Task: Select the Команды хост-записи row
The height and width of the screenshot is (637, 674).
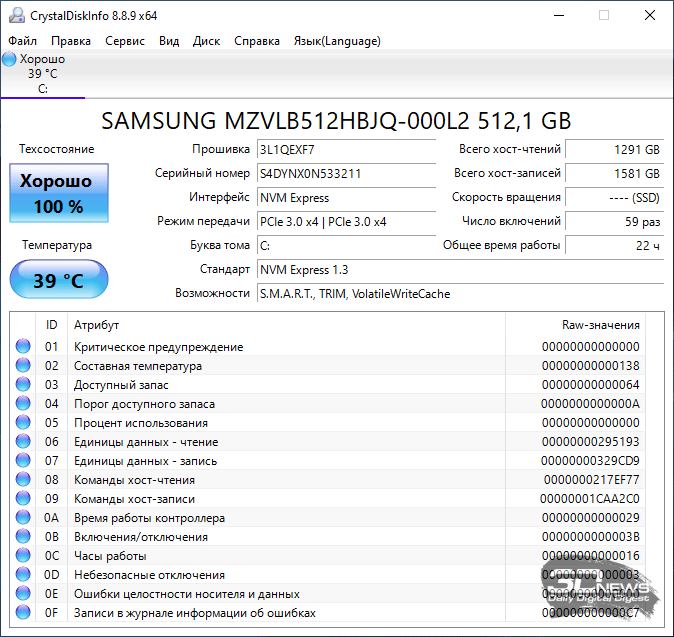Action: tap(328, 498)
